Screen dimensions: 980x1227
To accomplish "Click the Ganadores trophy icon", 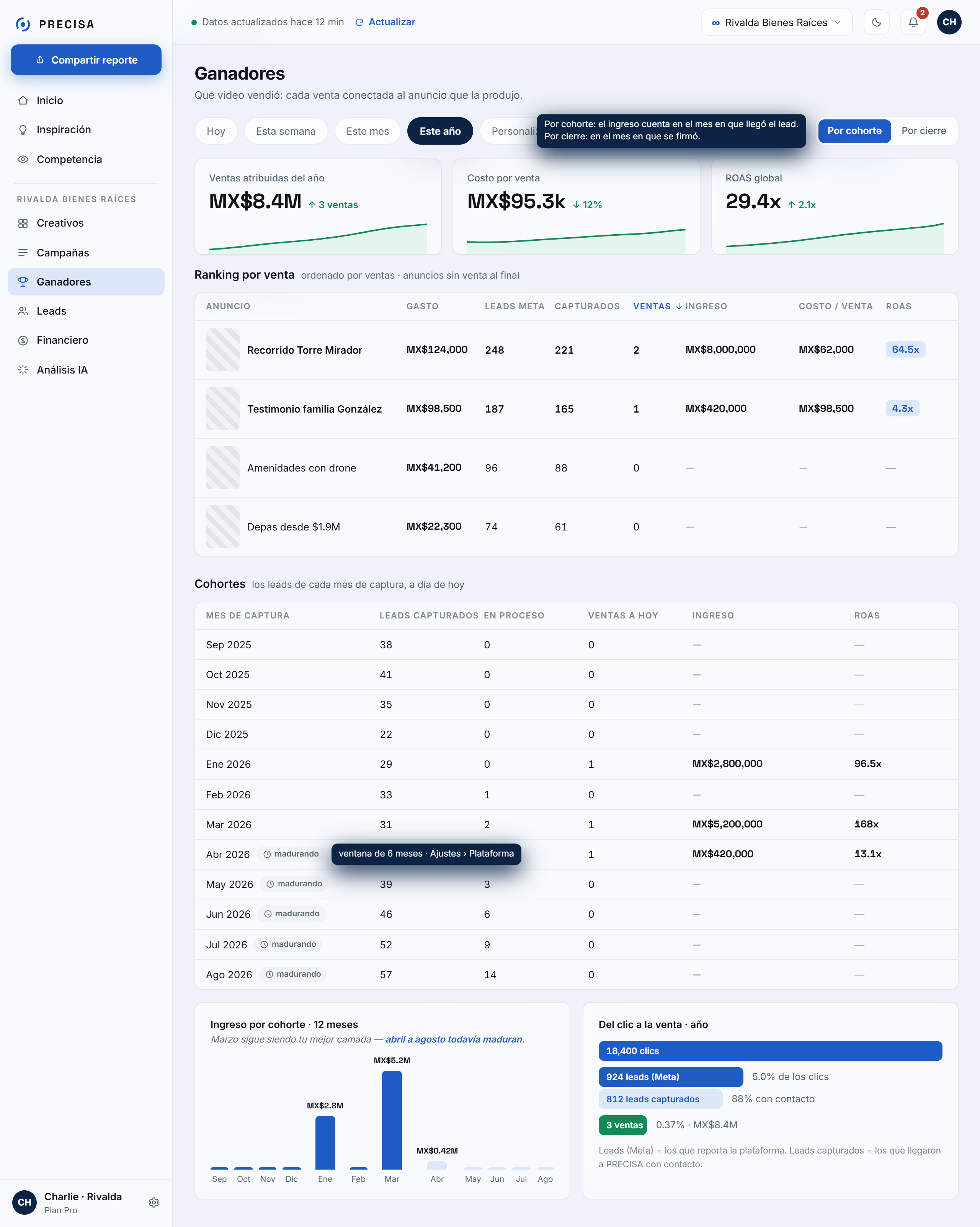I will point(23,282).
